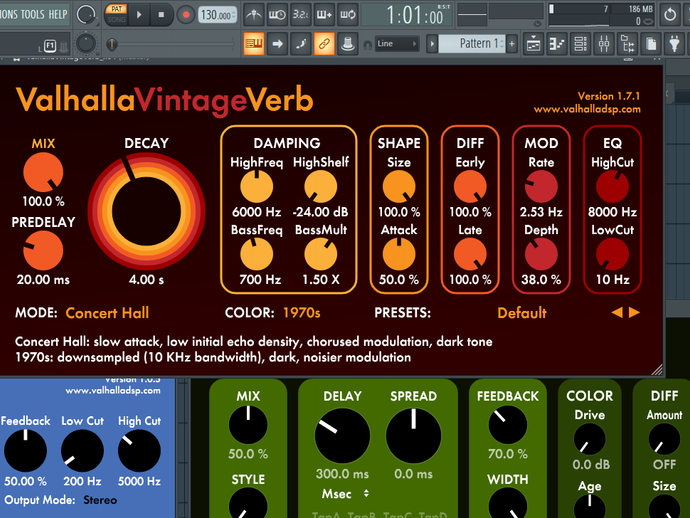
Task: Toggle wait for input before recording
Action: [277, 15]
